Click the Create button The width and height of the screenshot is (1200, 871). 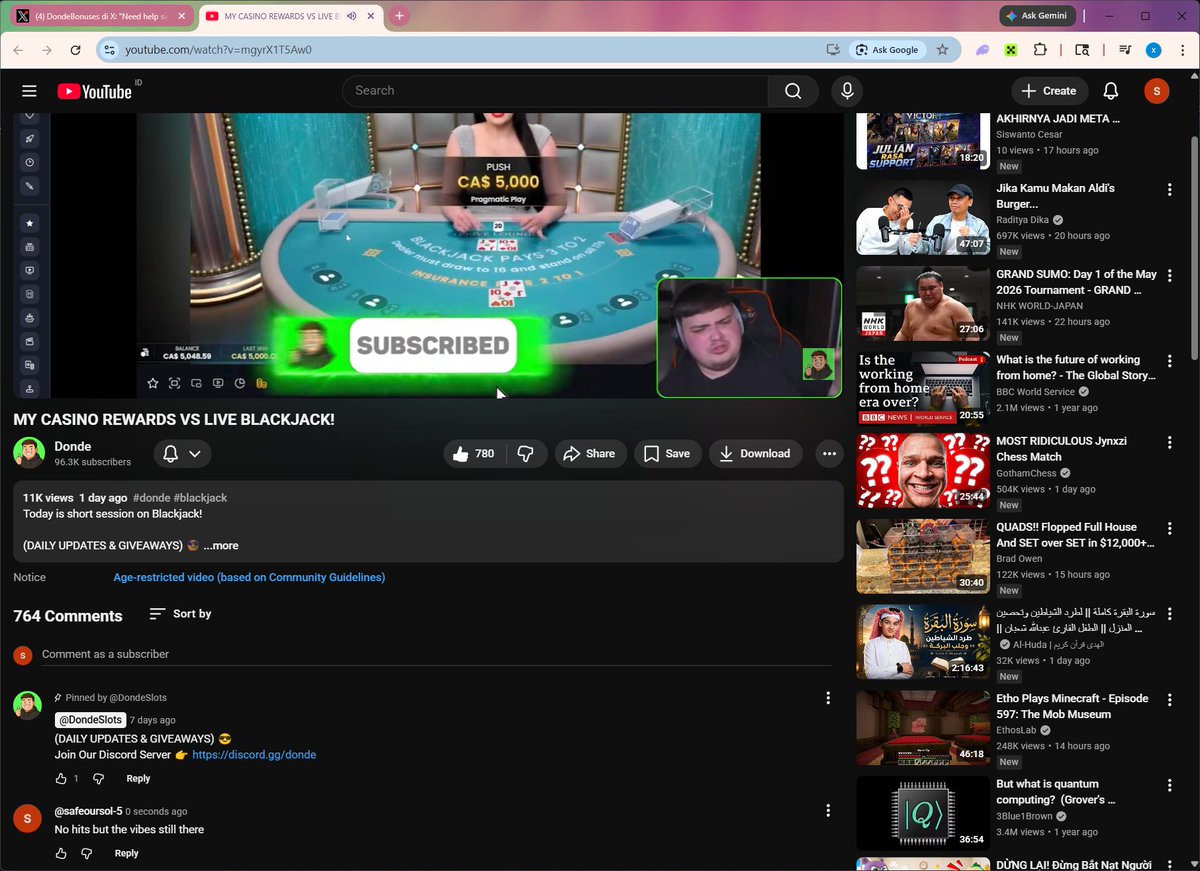click(1049, 91)
